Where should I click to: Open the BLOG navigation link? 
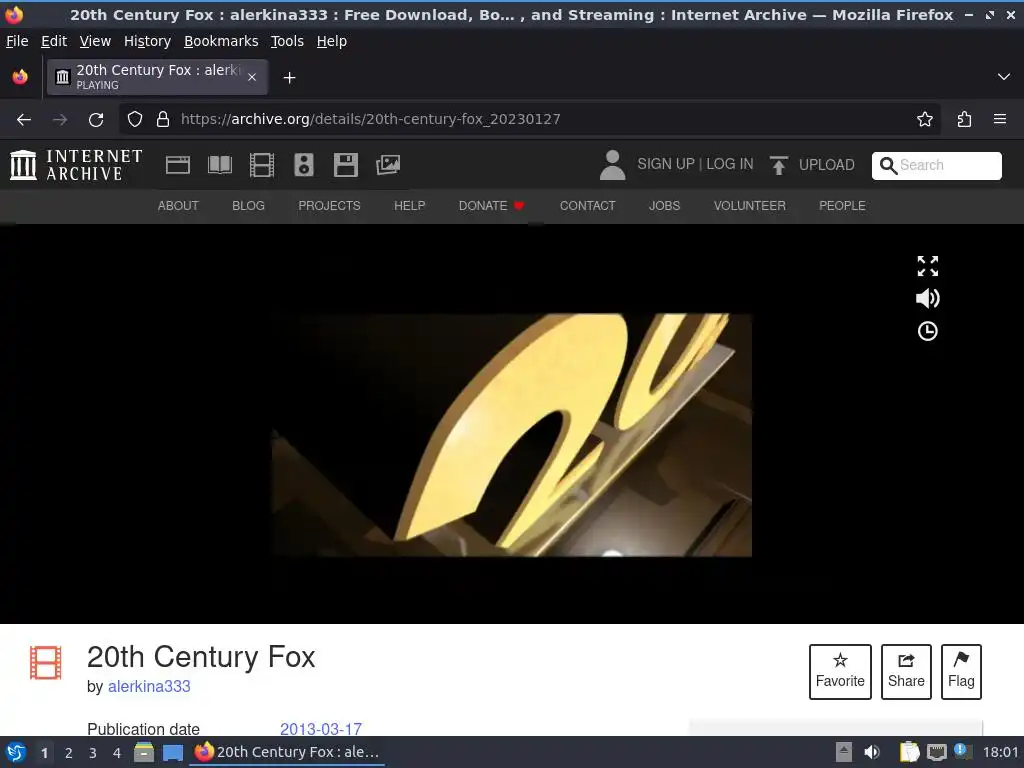click(249, 206)
